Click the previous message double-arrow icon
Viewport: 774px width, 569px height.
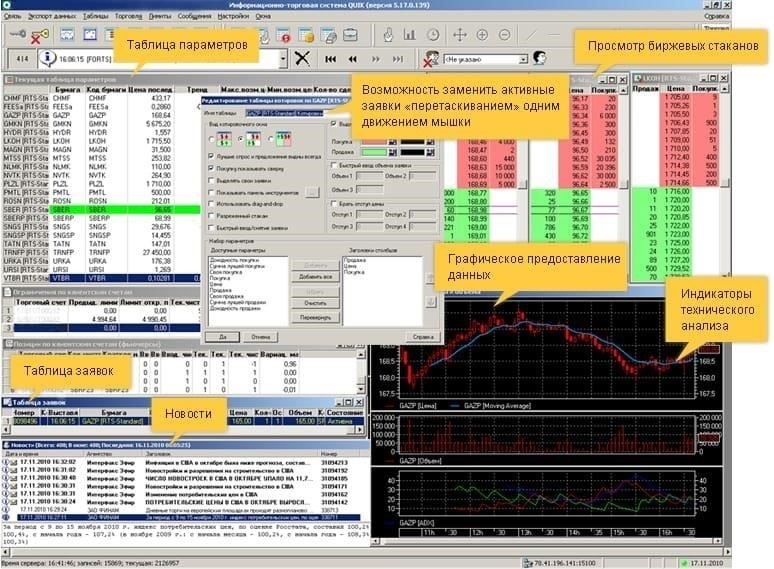tap(352, 59)
